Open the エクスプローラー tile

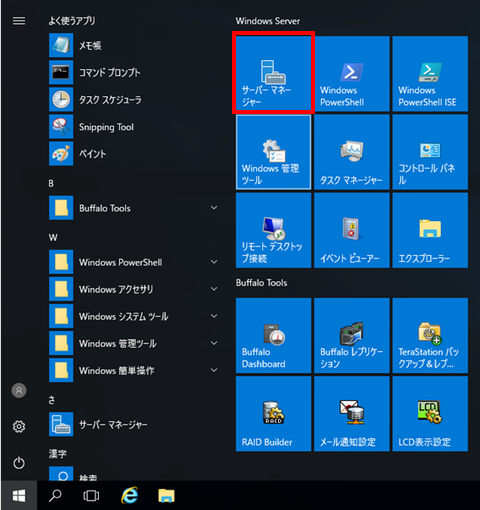[x=430, y=230]
